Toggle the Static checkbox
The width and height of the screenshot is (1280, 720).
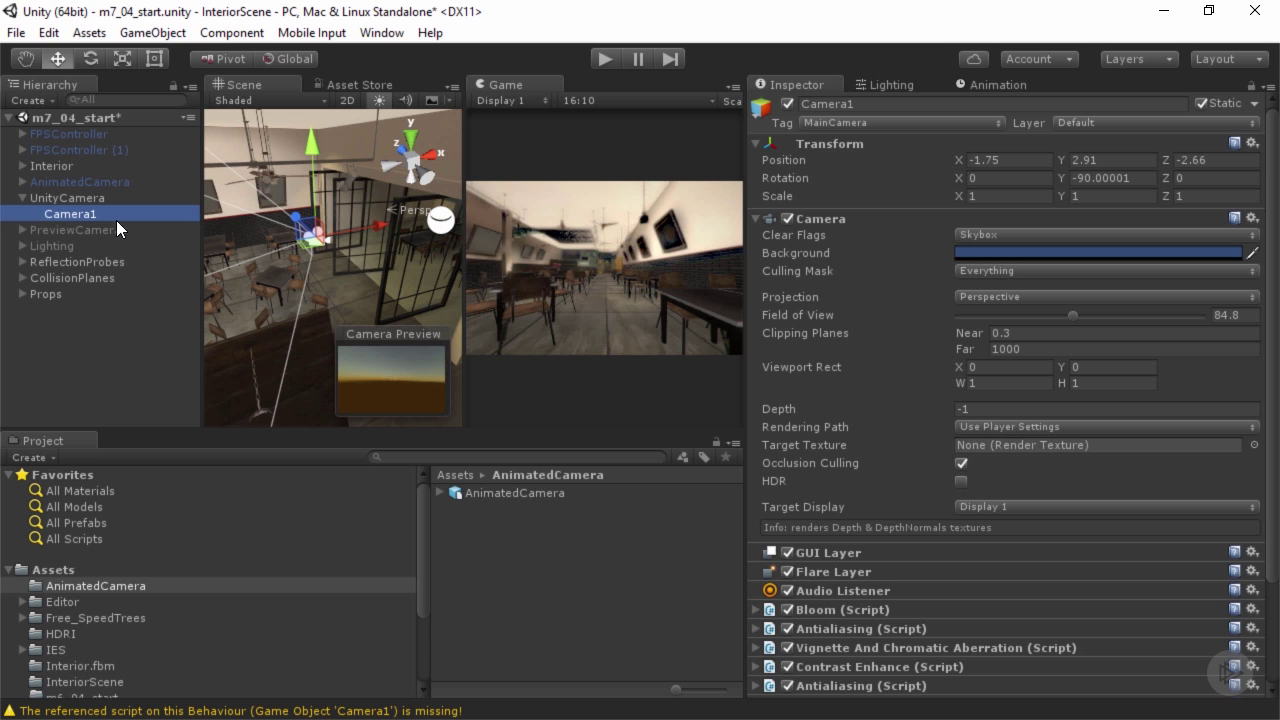coord(1201,103)
